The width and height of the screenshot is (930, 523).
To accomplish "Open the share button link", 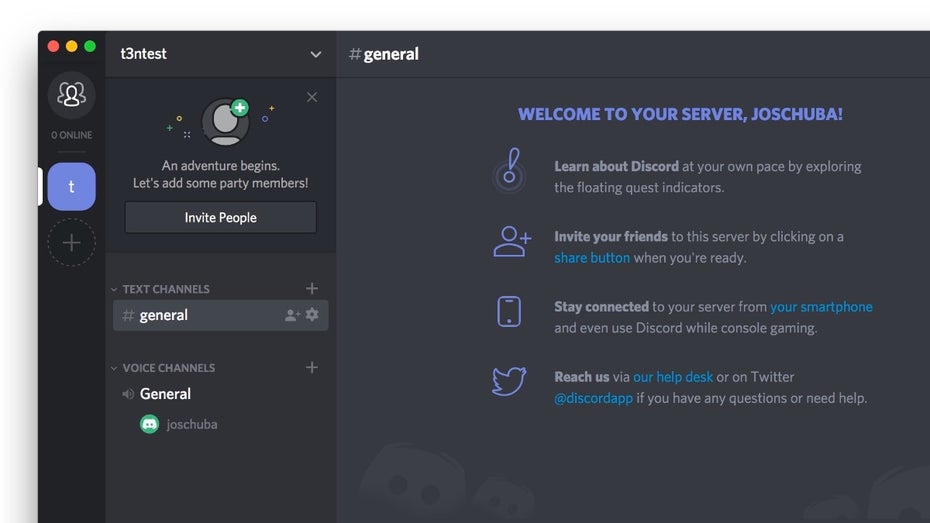I will (592, 258).
